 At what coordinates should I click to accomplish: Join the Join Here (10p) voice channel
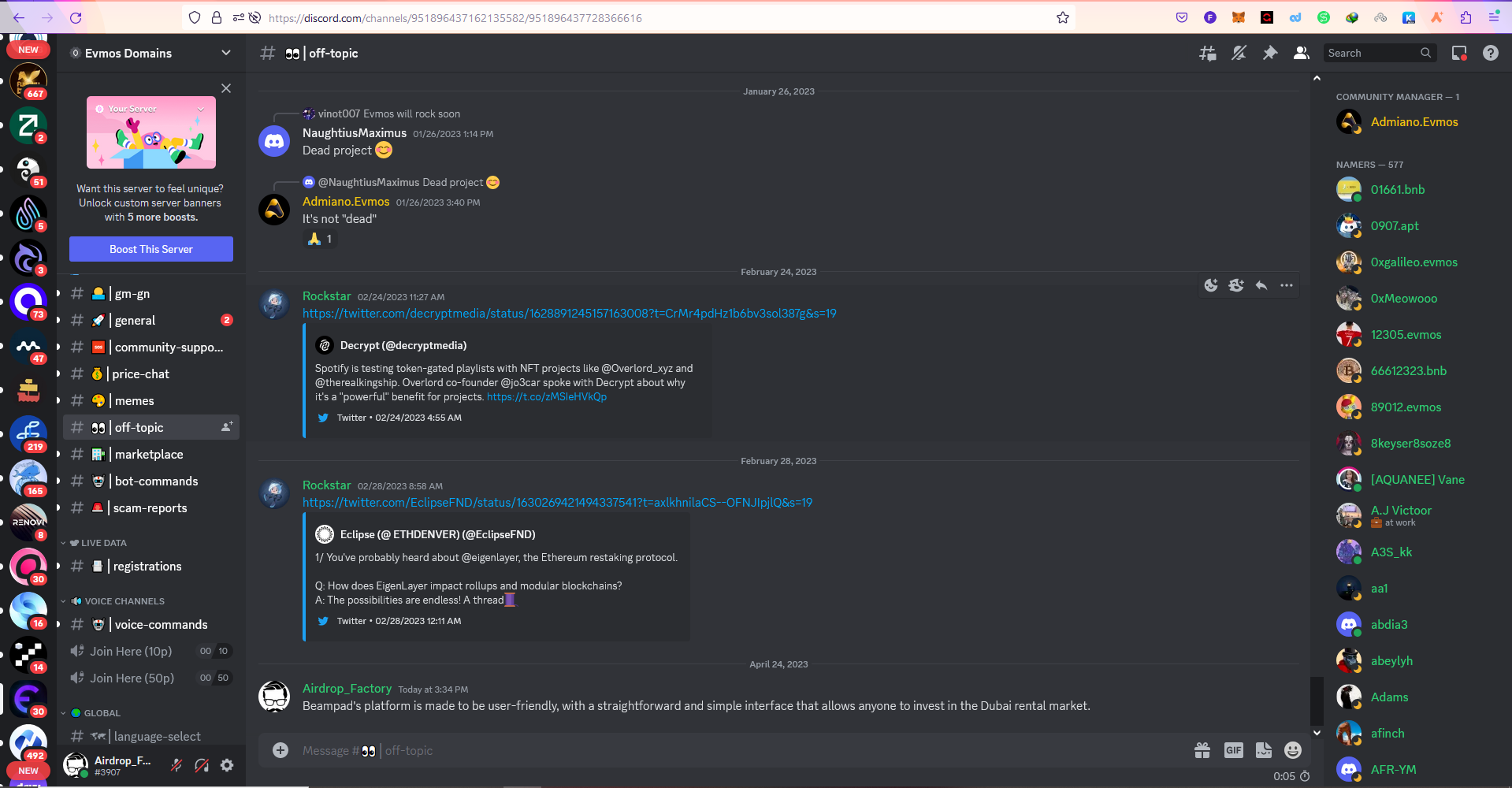(x=151, y=652)
